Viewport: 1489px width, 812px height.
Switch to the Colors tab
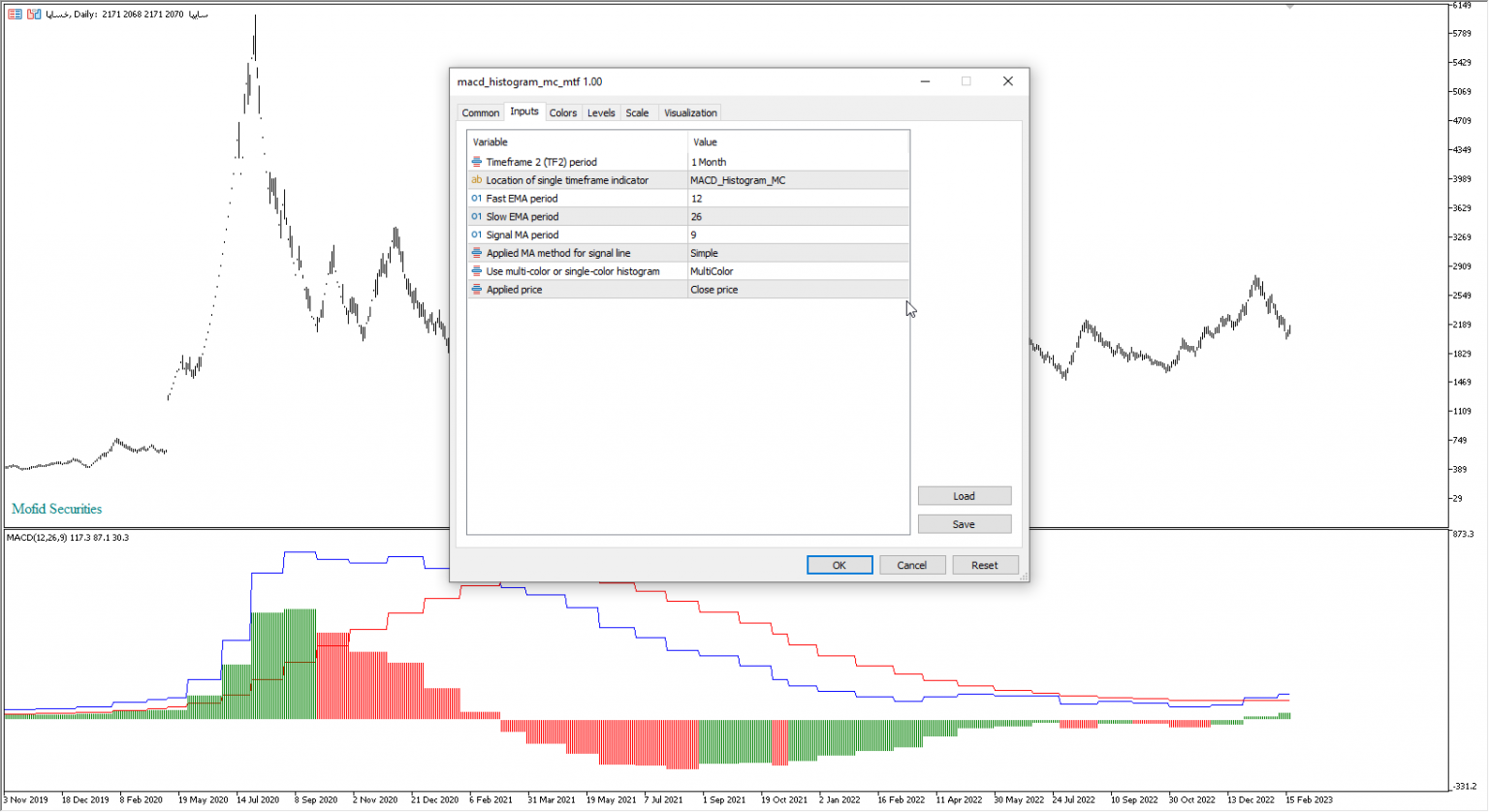tap(563, 112)
